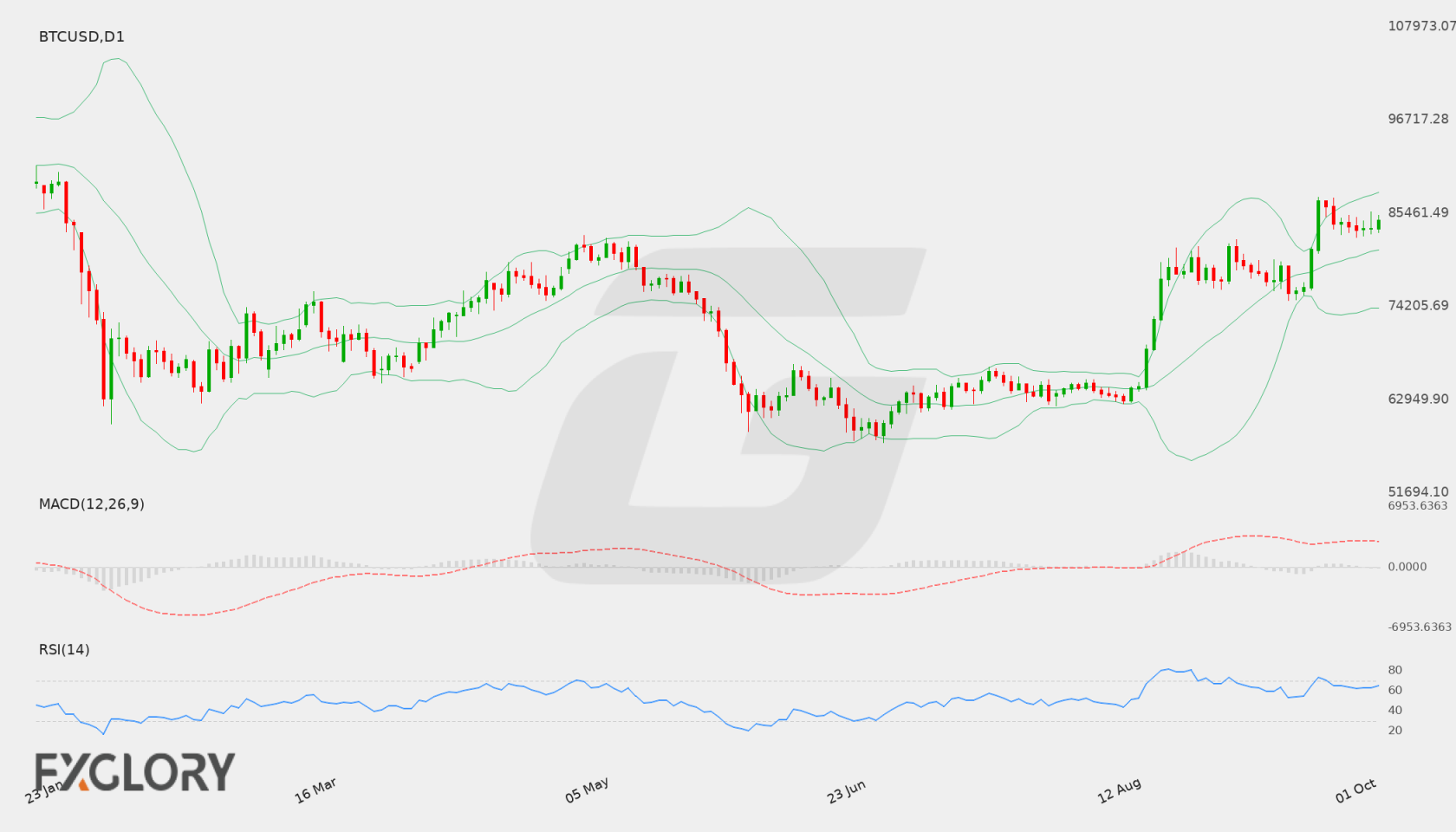
Task: Select the 01 Oct date label
Action: tap(1356, 790)
